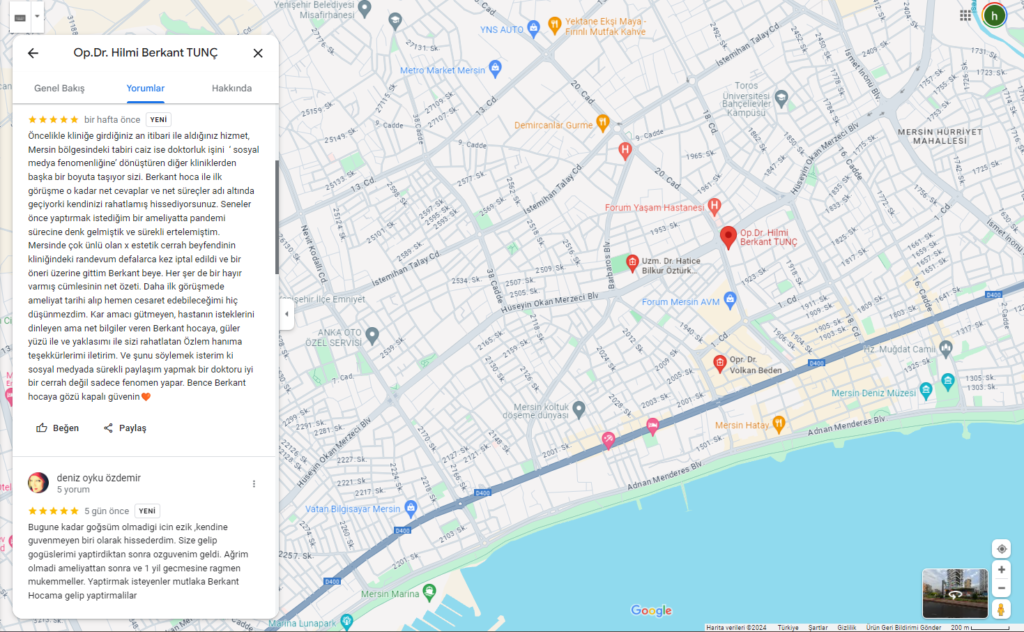Select the Metro Market Mersin shopping pin
This screenshot has height=632, width=1024.
coord(495,68)
